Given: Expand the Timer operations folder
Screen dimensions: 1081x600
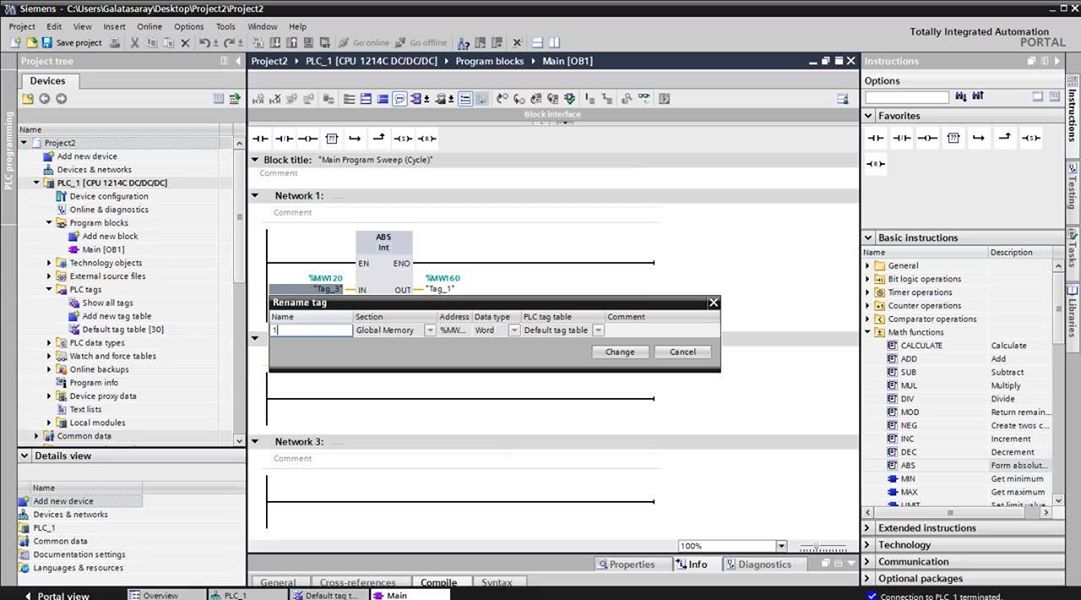Looking at the screenshot, I should (x=868, y=292).
